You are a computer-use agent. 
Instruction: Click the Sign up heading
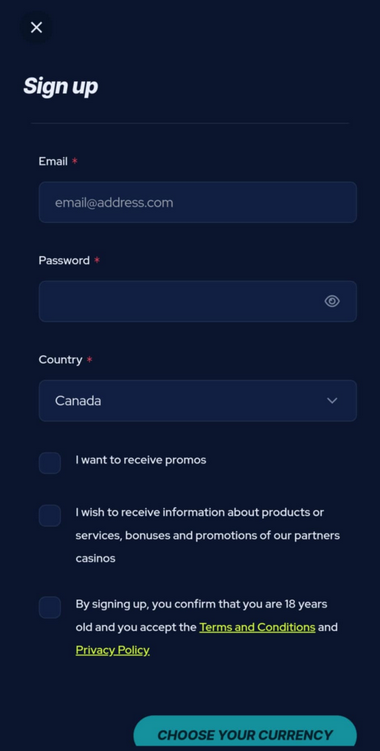pyautogui.click(x=61, y=86)
